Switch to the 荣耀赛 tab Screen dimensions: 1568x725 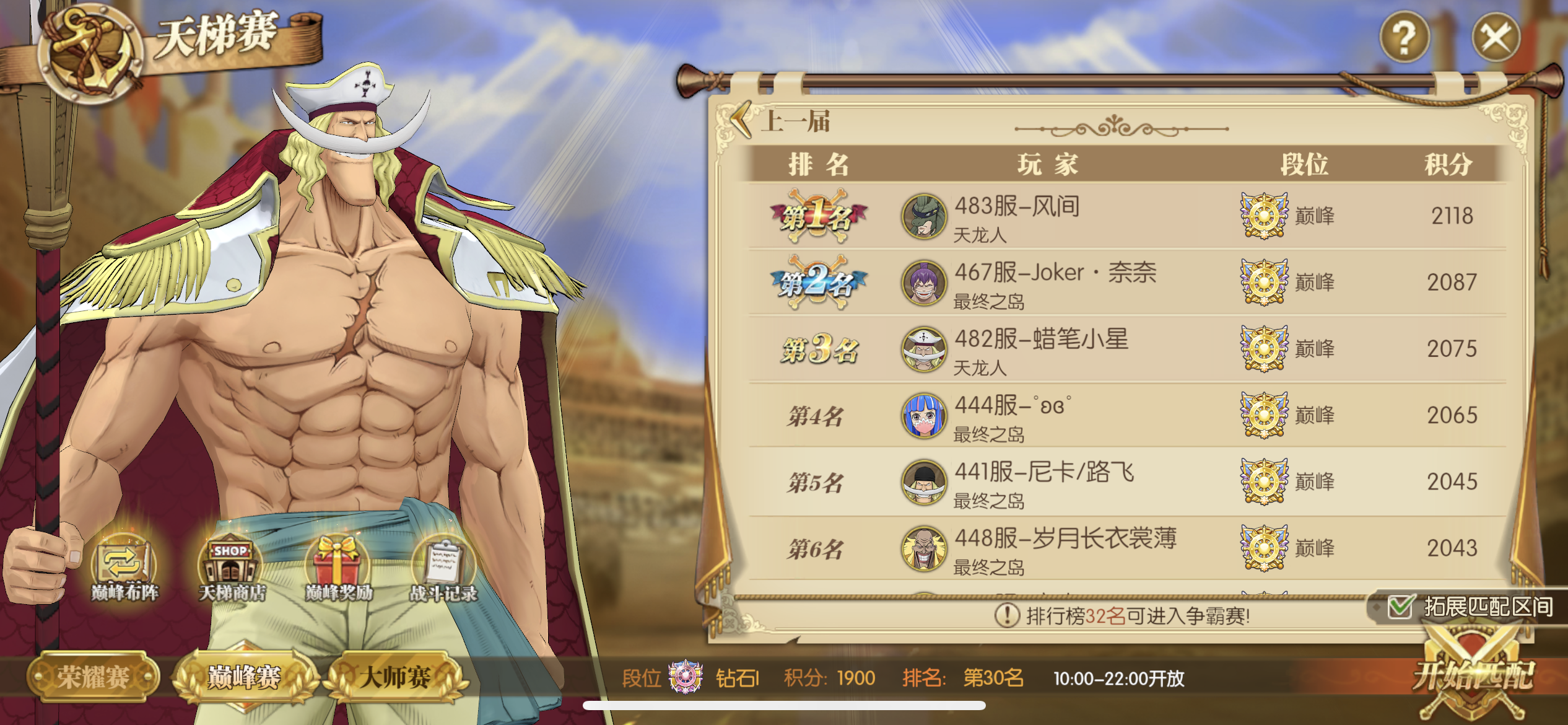pos(93,677)
